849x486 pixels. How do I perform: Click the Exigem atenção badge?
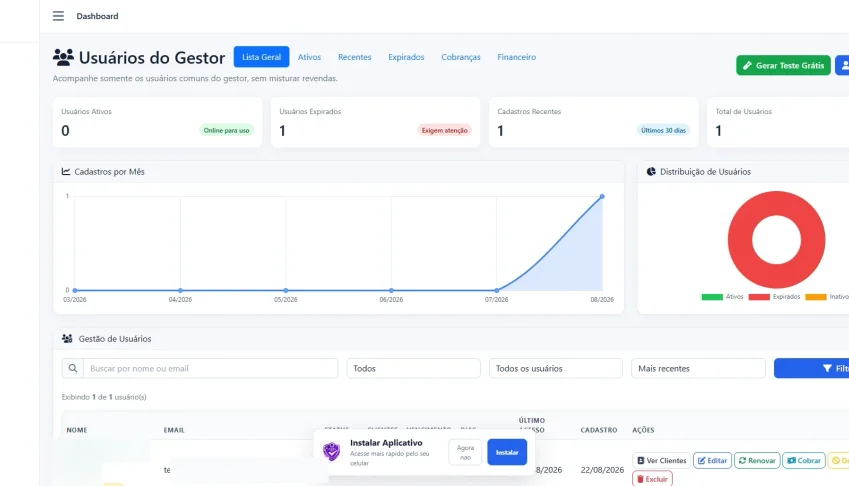click(445, 130)
